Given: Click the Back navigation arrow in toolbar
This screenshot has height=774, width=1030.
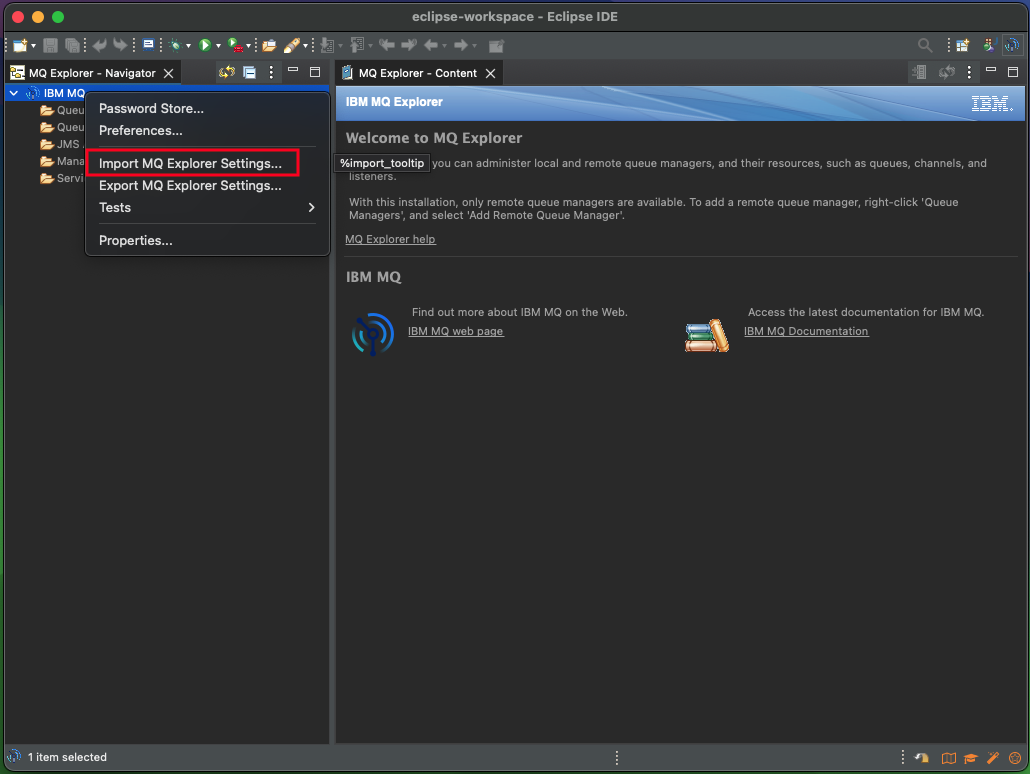Looking at the screenshot, I should (x=431, y=45).
